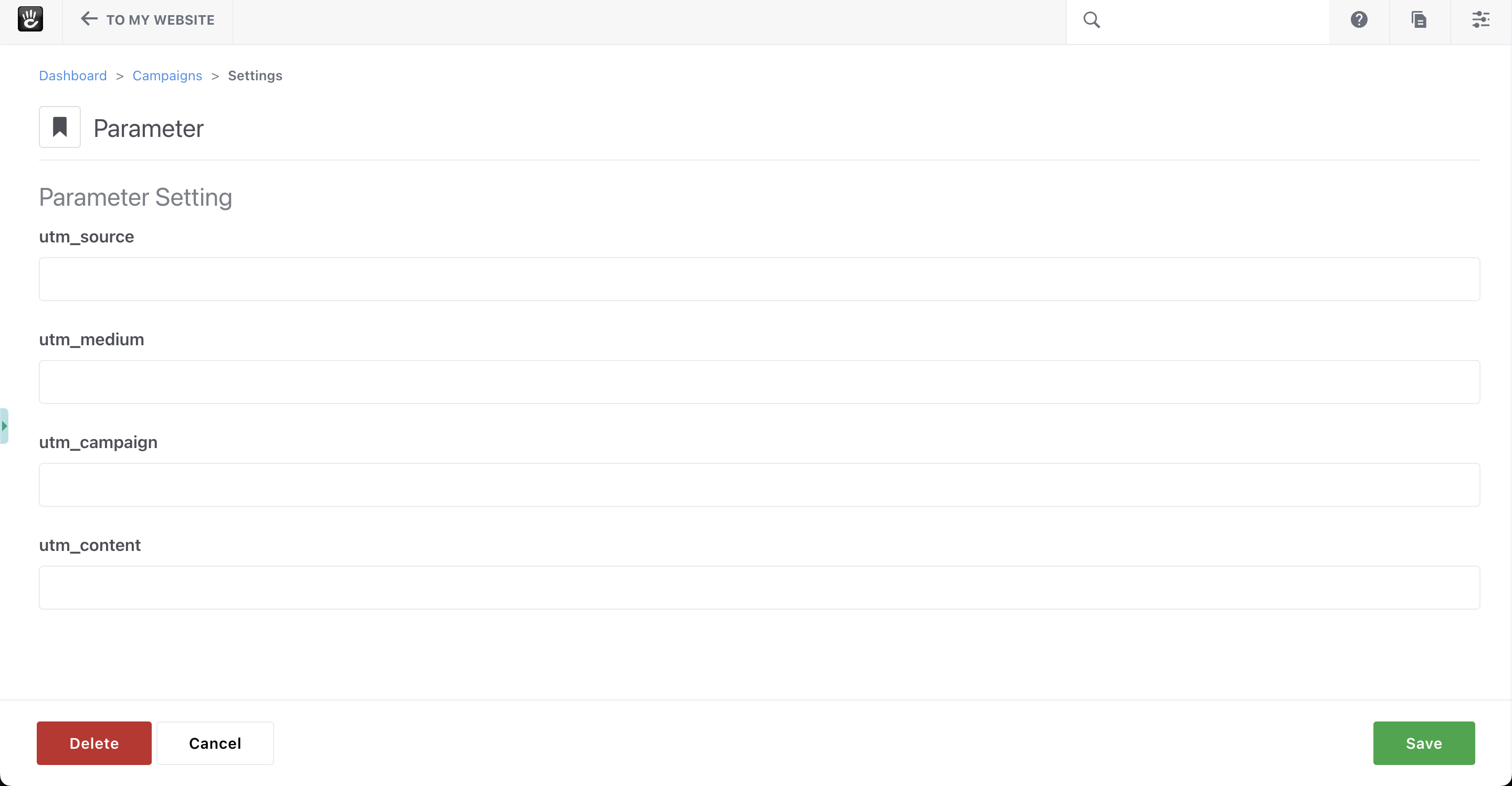Click the back arrow to my website
1512x786 pixels.
89,19
